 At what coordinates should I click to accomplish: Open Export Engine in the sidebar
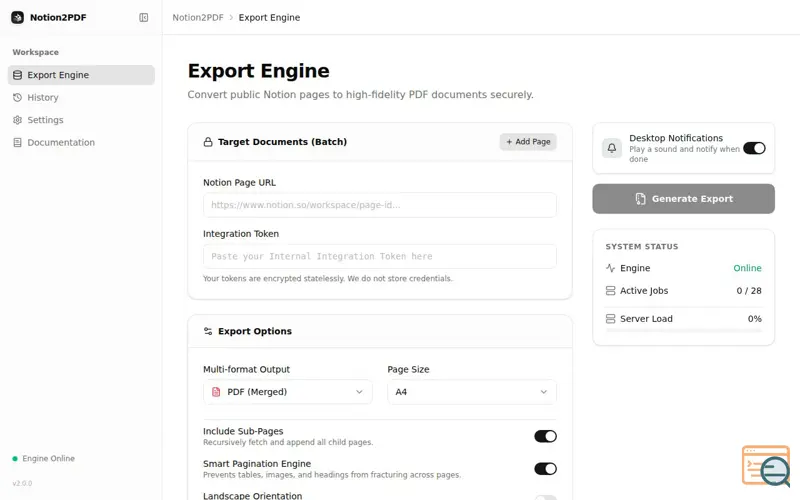81,75
